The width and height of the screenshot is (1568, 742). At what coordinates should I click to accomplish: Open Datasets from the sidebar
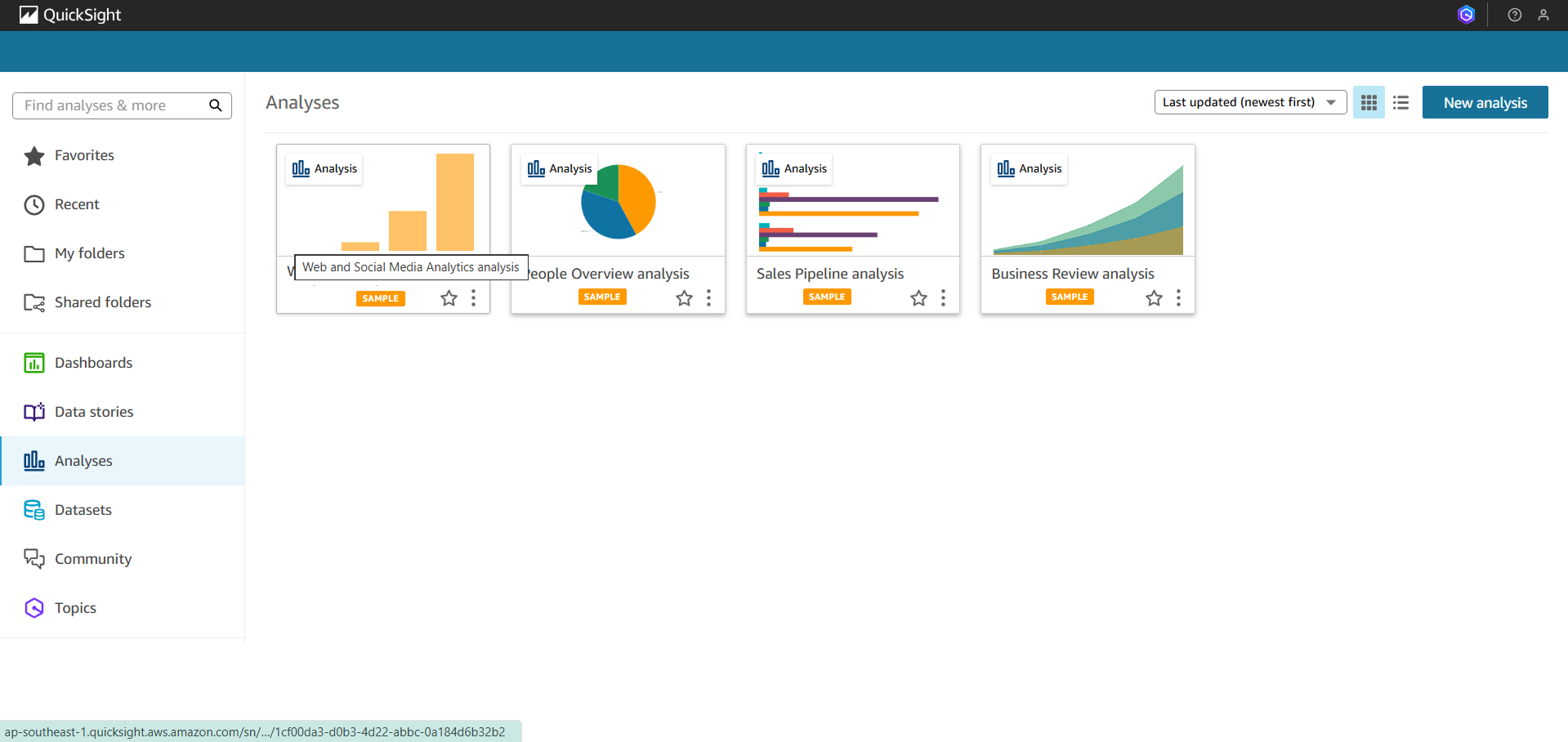tap(83, 510)
